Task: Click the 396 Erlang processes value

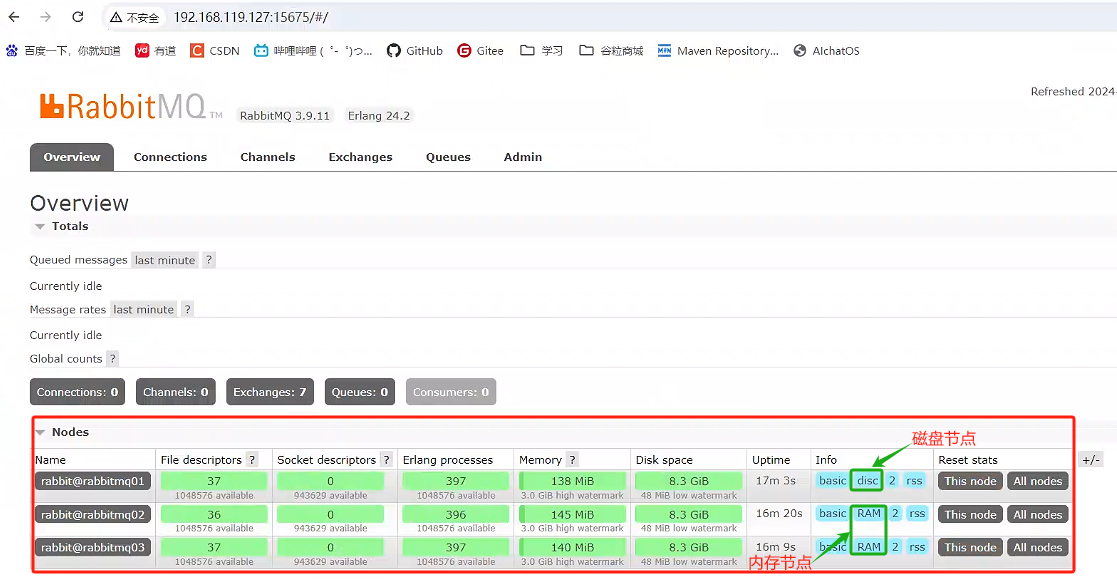Action: pyautogui.click(x=456, y=515)
